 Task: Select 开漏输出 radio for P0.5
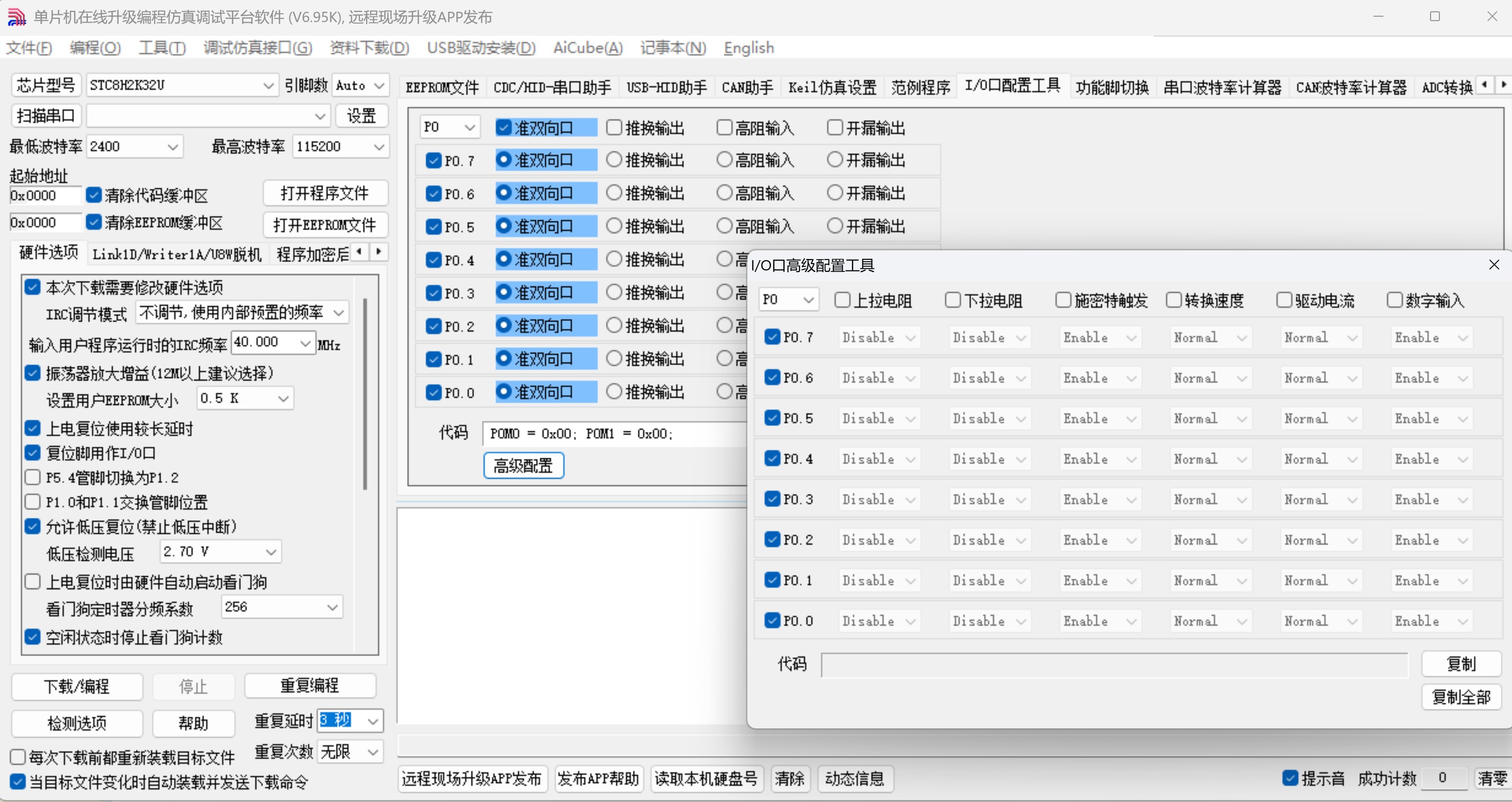click(x=835, y=225)
